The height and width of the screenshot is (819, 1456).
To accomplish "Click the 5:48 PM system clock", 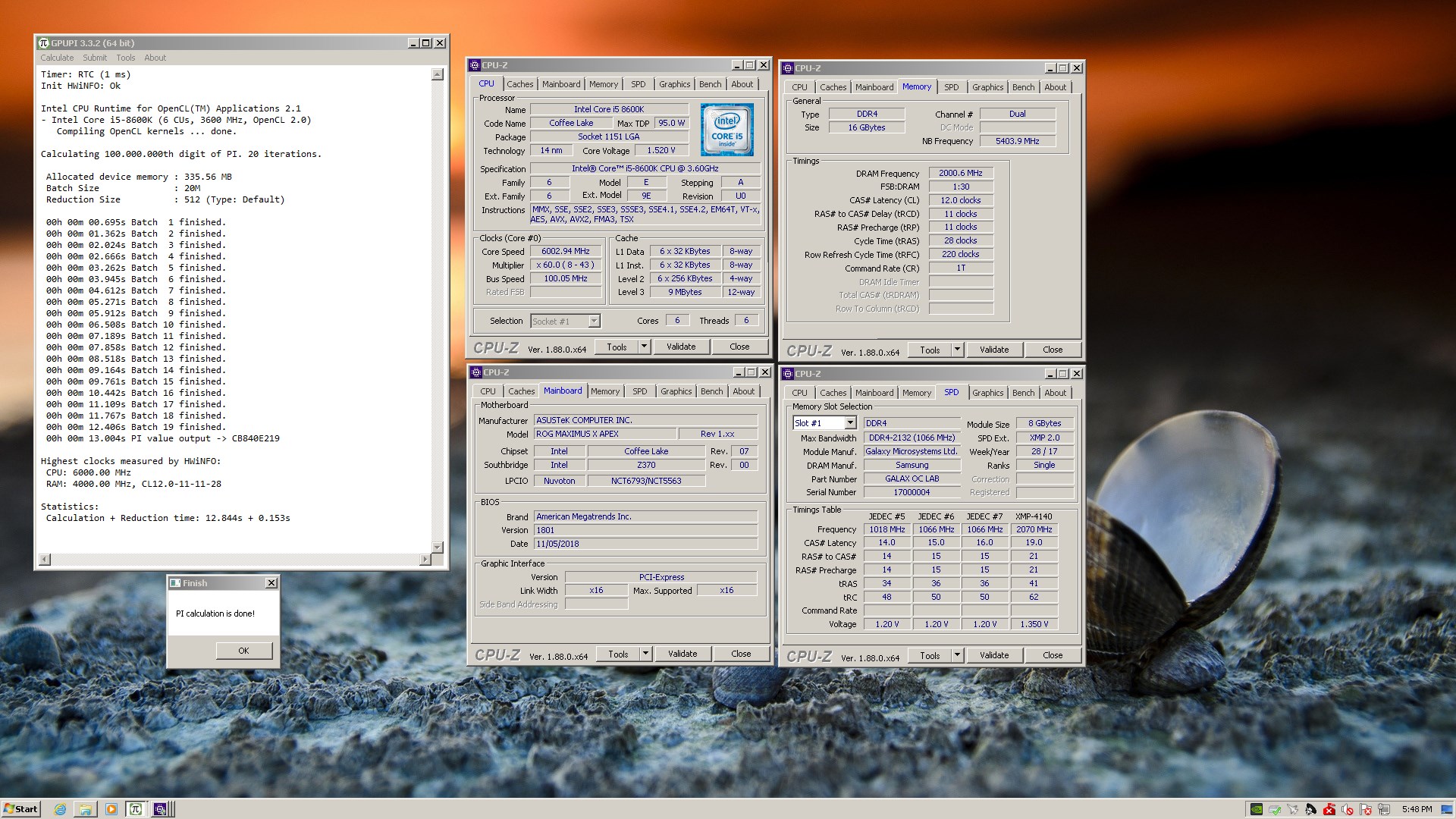I will click(1417, 809).
